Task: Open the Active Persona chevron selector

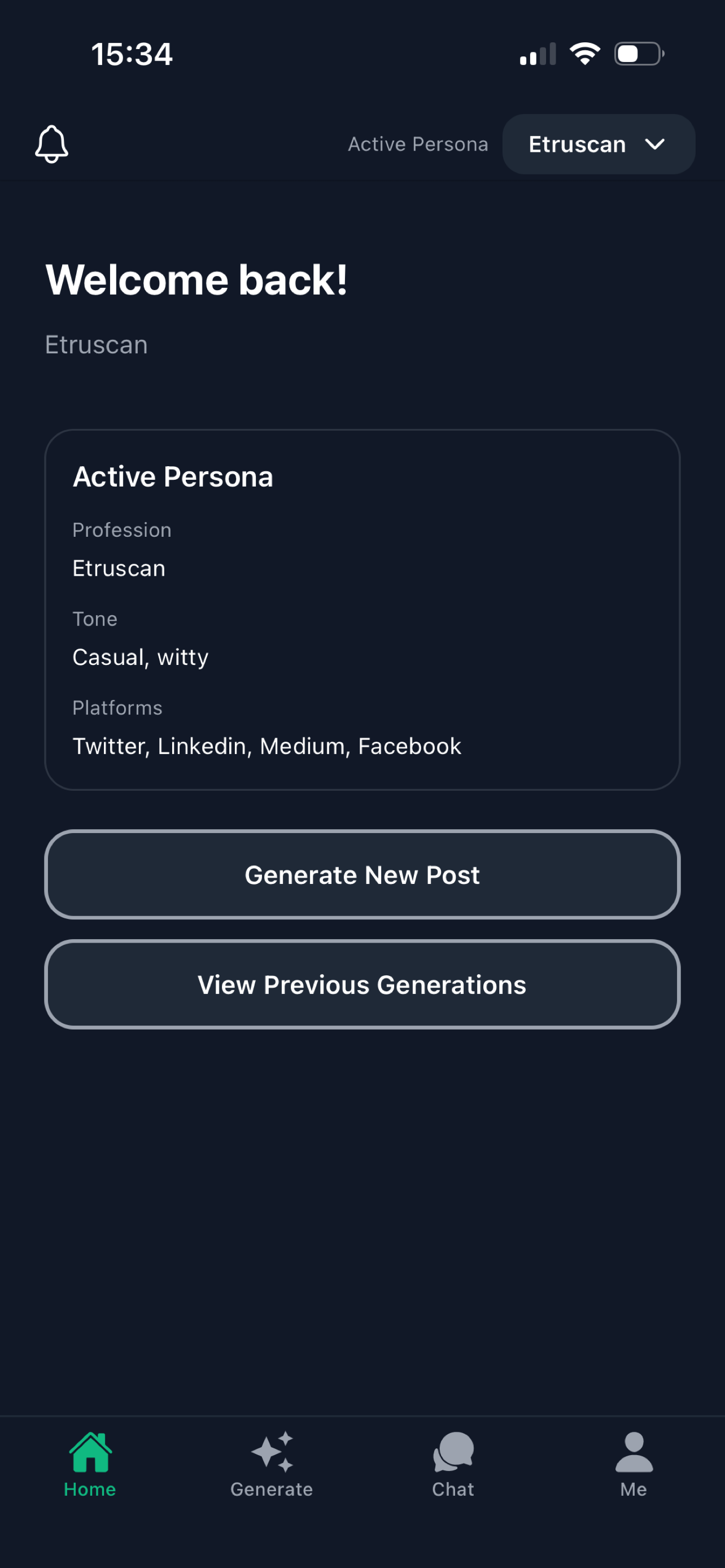Action: (x=656, y=145)
